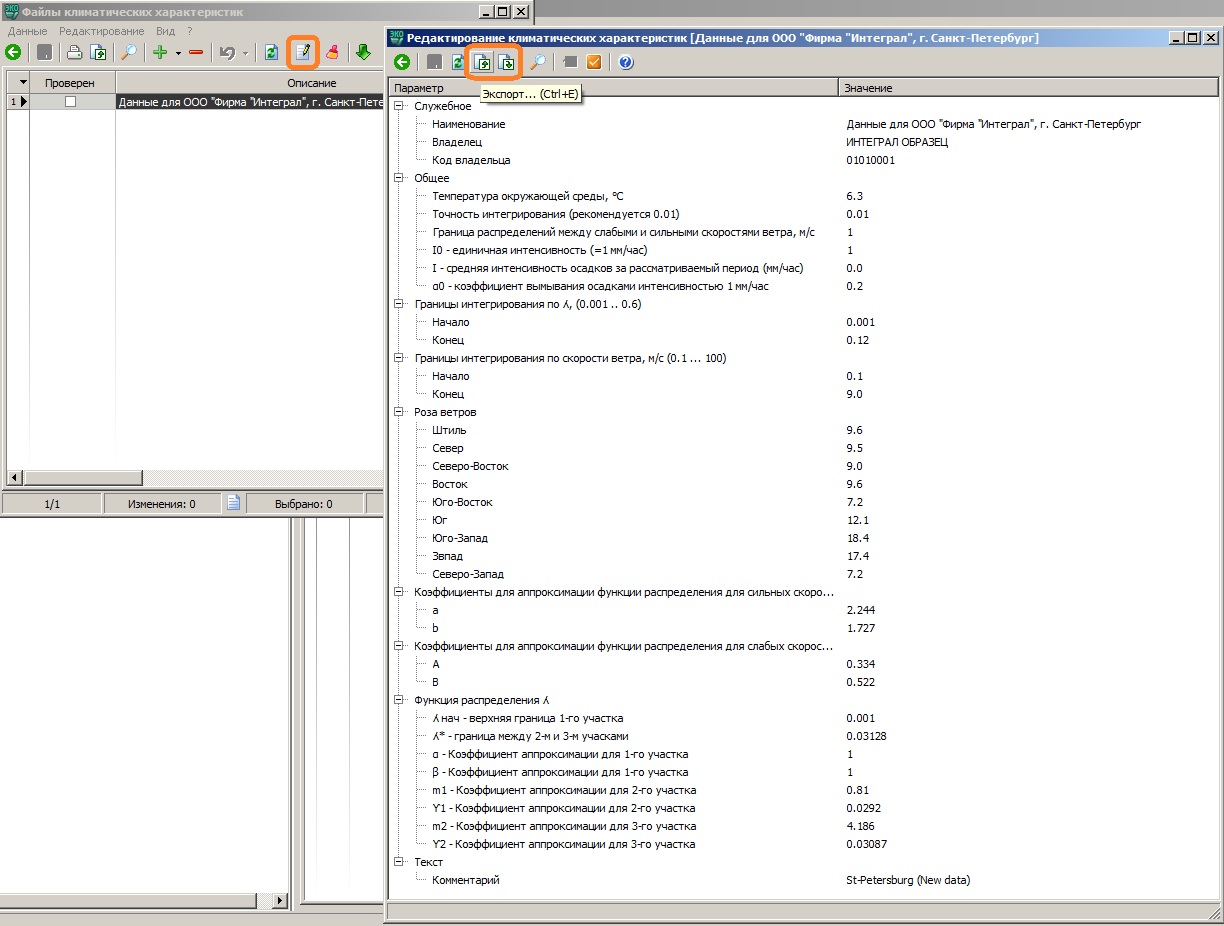Click the pencil edit-record icon in toolbar
1224x926 pixels.
tap(303, 52)
